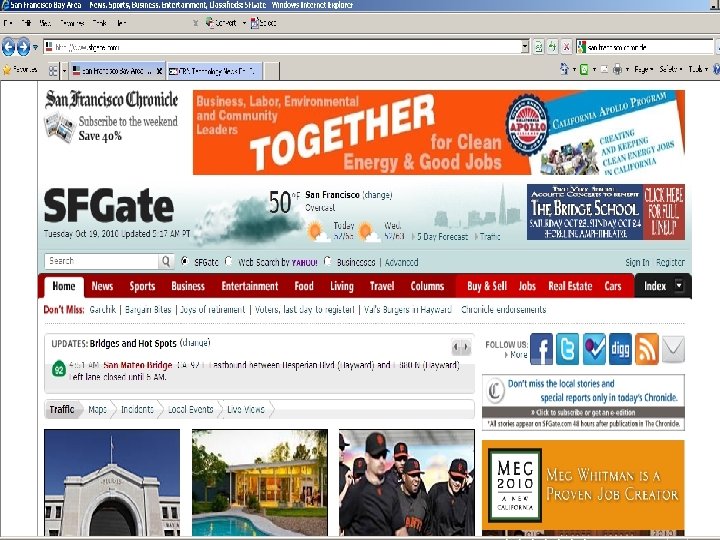This screenshot has height=540, width=720.
Task: Show previous update with the left arrow
Action: (x=456, y=347)
